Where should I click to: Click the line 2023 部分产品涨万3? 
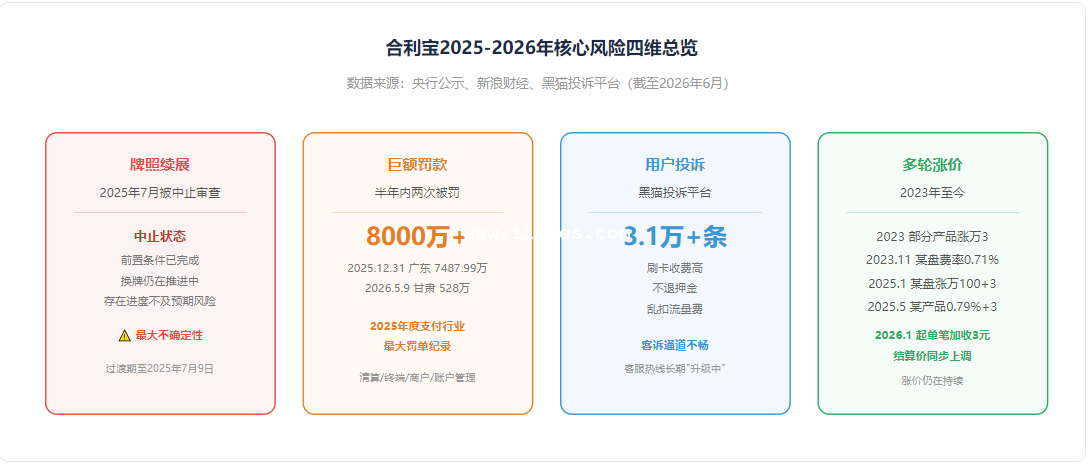coord(933,237)
